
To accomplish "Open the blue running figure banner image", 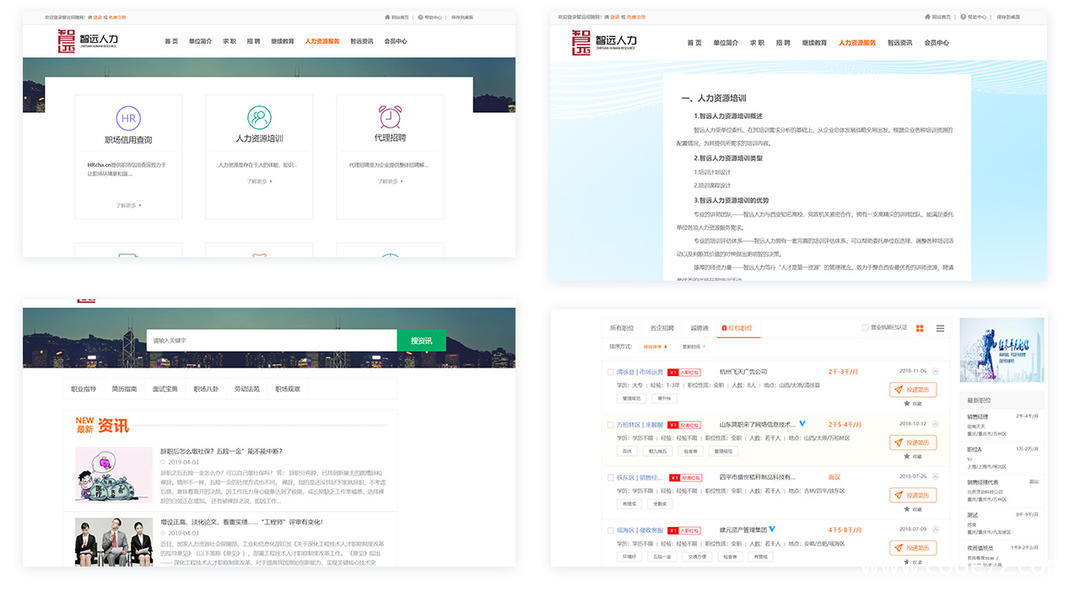I will (1001, 350).
